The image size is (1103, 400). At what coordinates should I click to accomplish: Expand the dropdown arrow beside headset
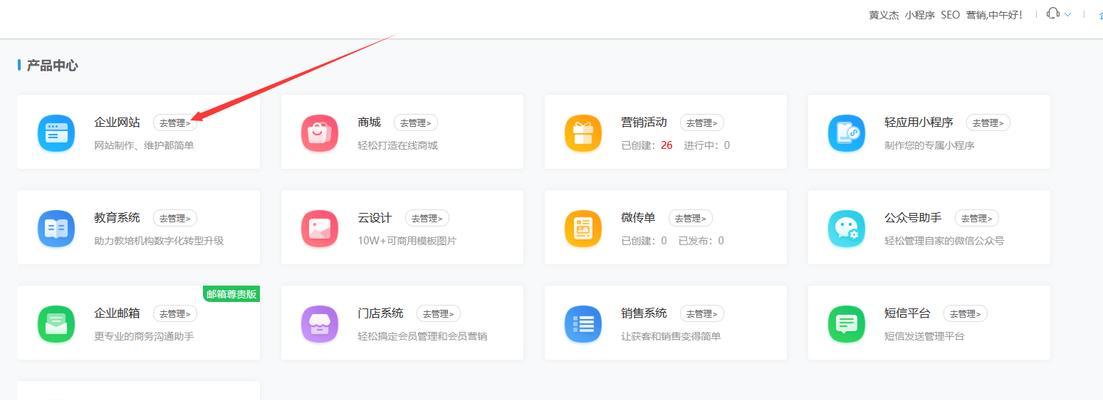(x=1068, y=14)
